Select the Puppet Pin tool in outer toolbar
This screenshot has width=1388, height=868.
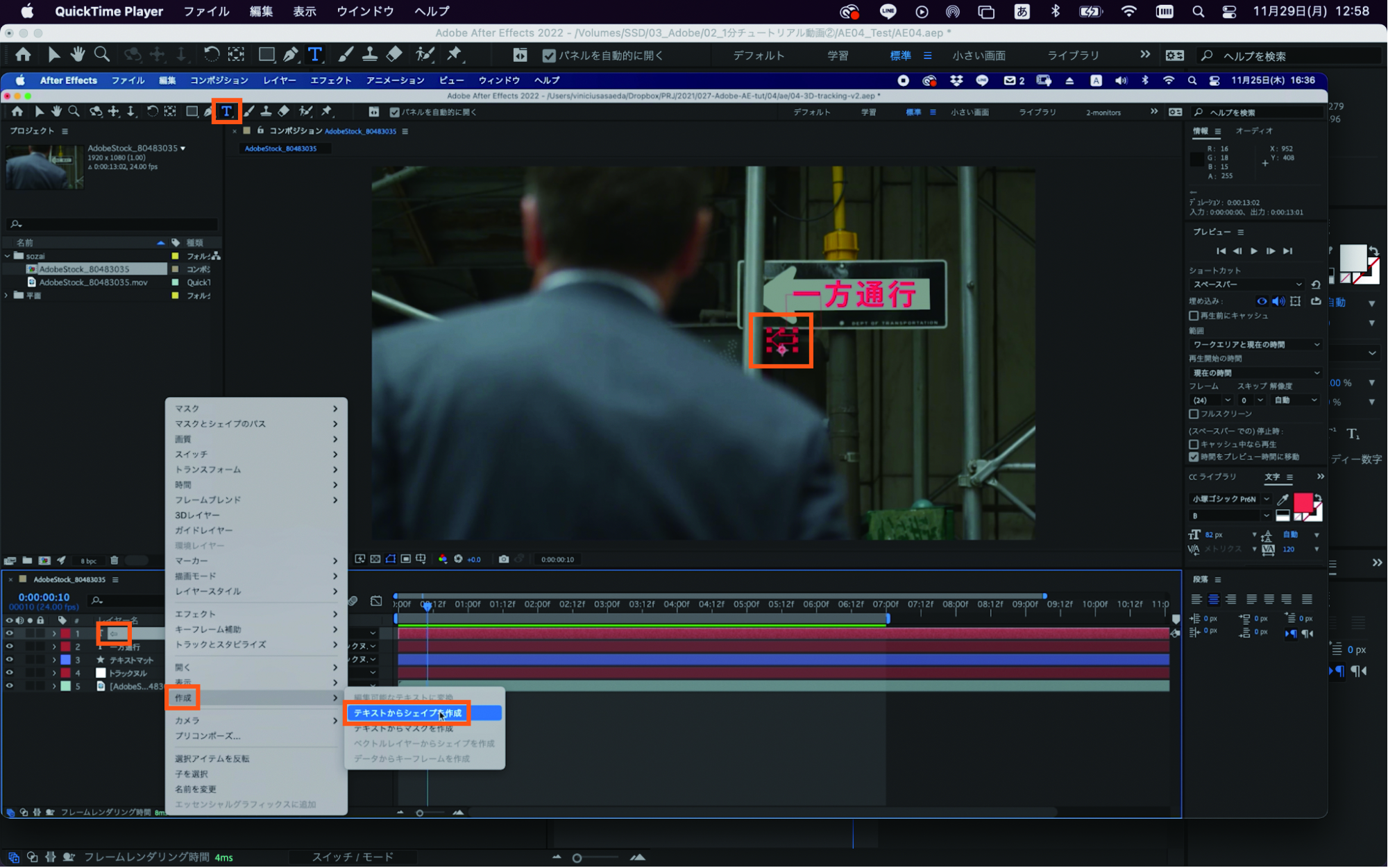point(455,54)
